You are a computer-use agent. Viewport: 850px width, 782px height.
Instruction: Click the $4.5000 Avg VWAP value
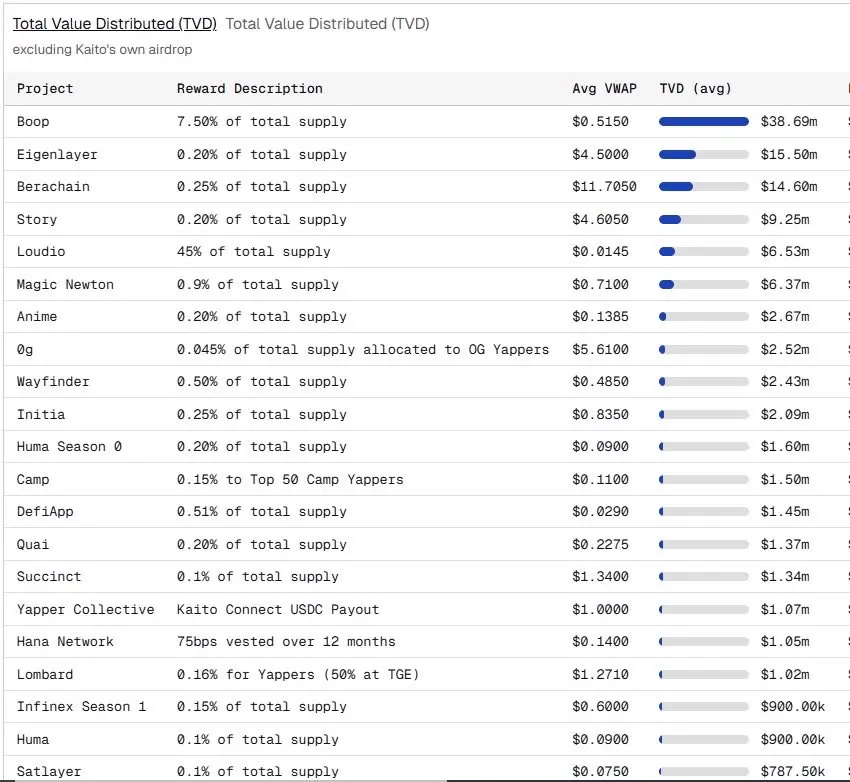(x=601, y=155)
